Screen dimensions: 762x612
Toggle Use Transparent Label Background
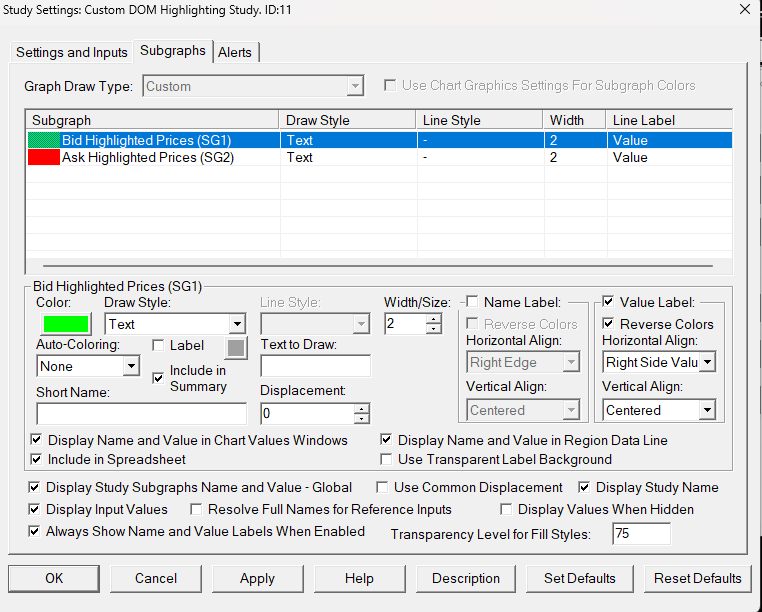pyautogui.click(x=387, y=459)
